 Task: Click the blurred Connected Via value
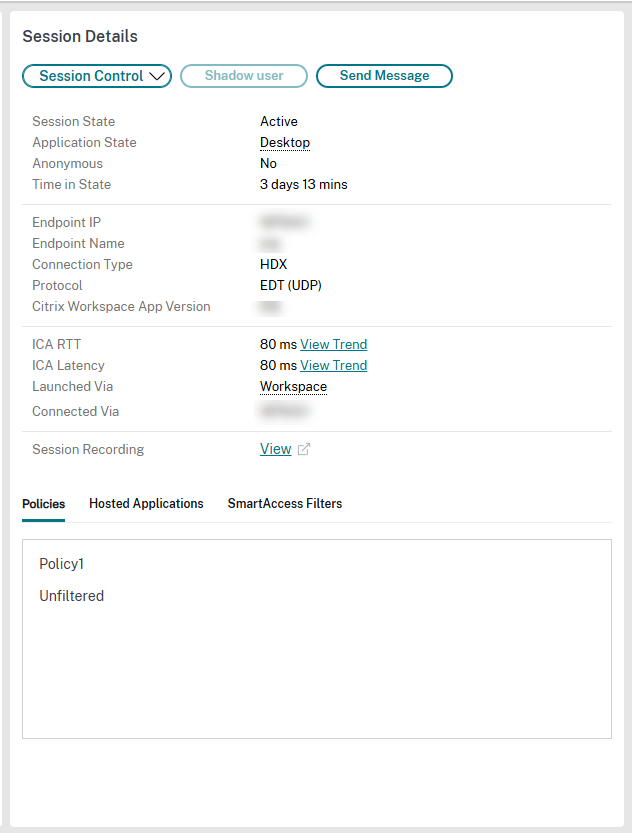(284, 411)
